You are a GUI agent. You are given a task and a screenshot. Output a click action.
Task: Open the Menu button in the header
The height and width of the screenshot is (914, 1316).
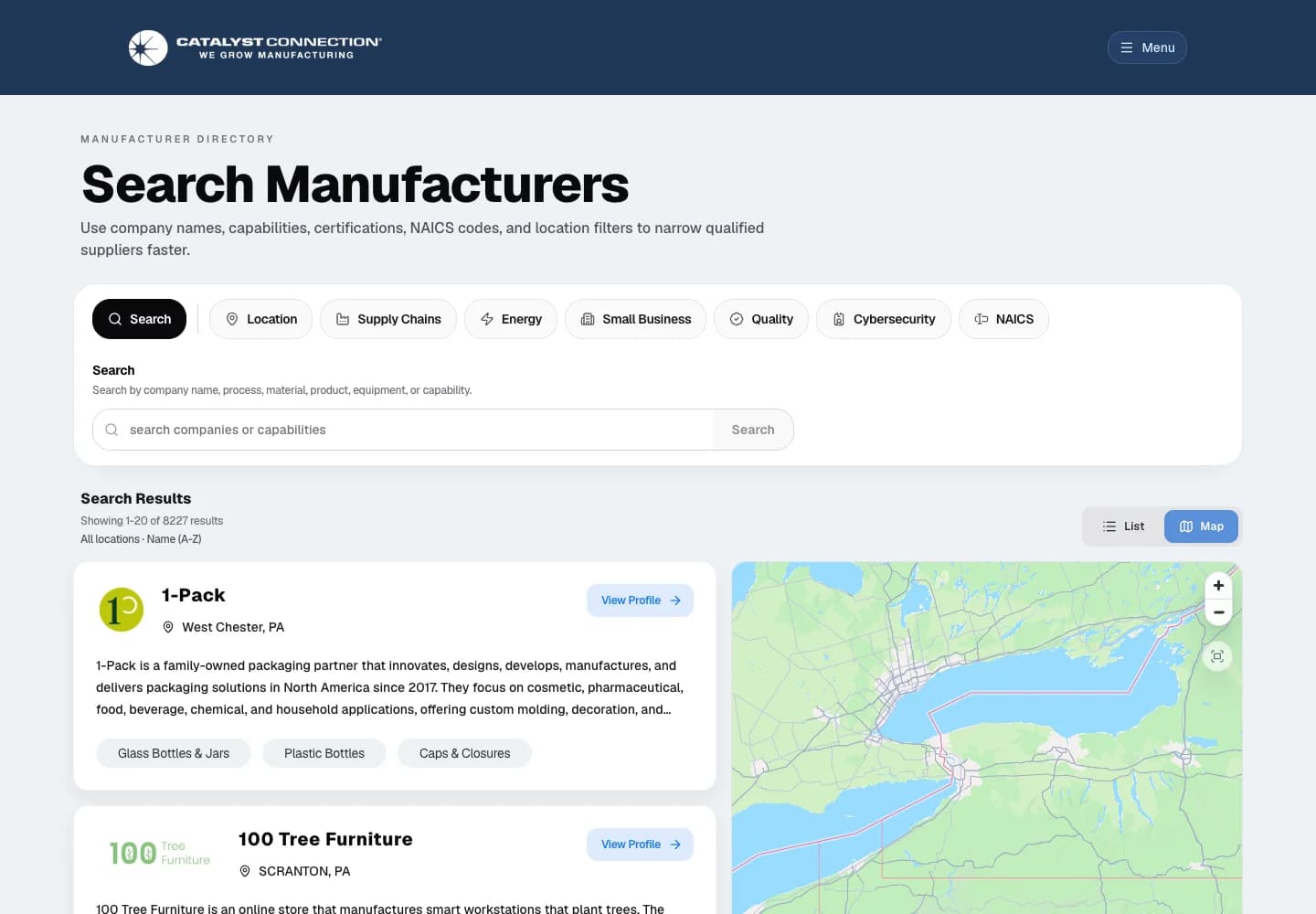coord(1147,48)
